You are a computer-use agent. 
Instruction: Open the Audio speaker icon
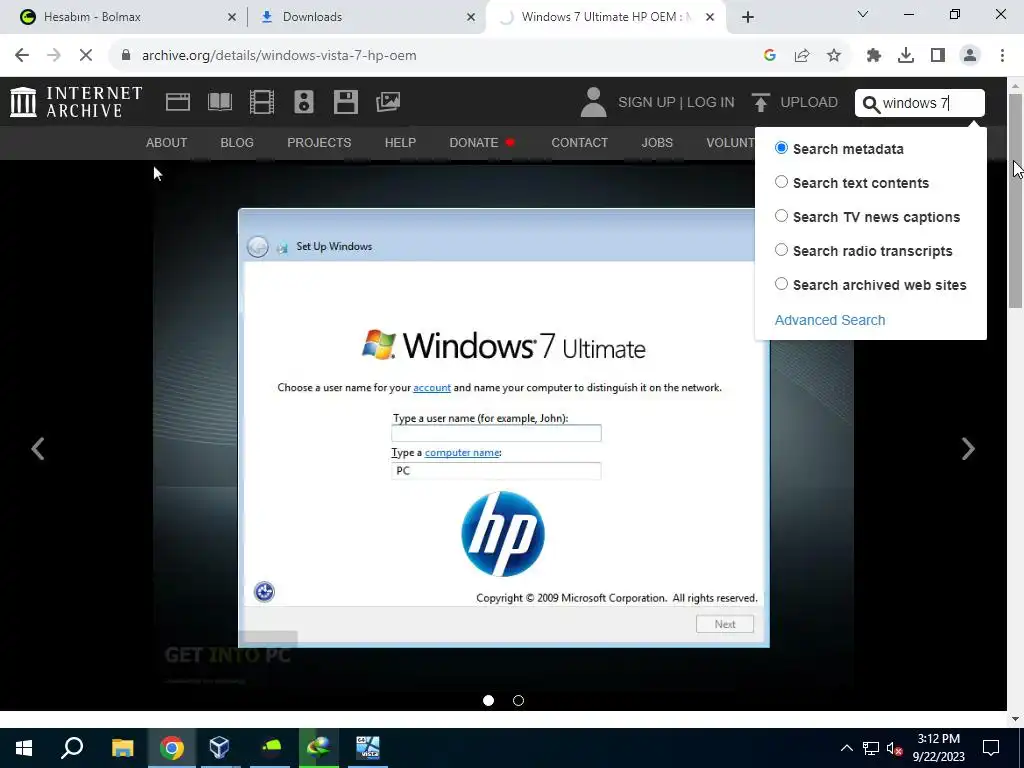304,102
